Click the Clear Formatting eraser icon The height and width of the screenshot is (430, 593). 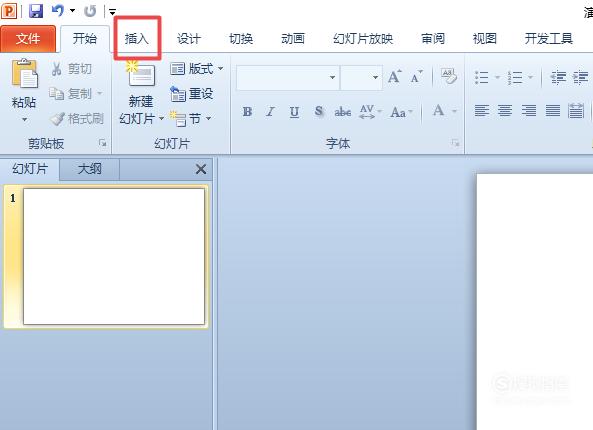(449, 77)
